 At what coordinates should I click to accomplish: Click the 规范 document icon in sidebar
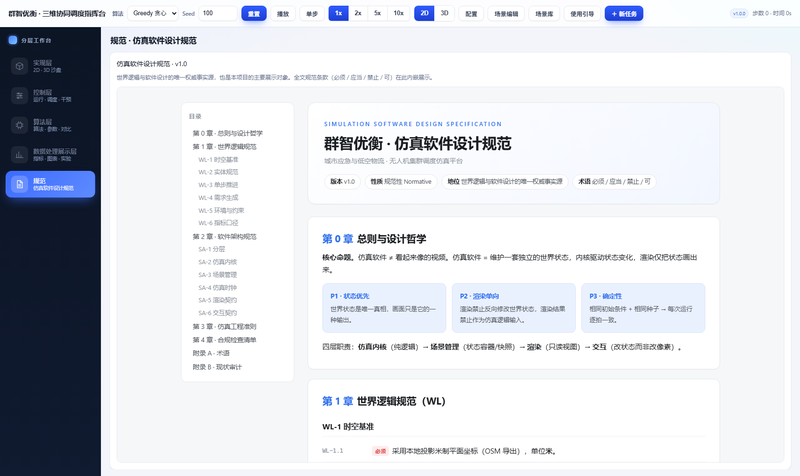[19, 184]
